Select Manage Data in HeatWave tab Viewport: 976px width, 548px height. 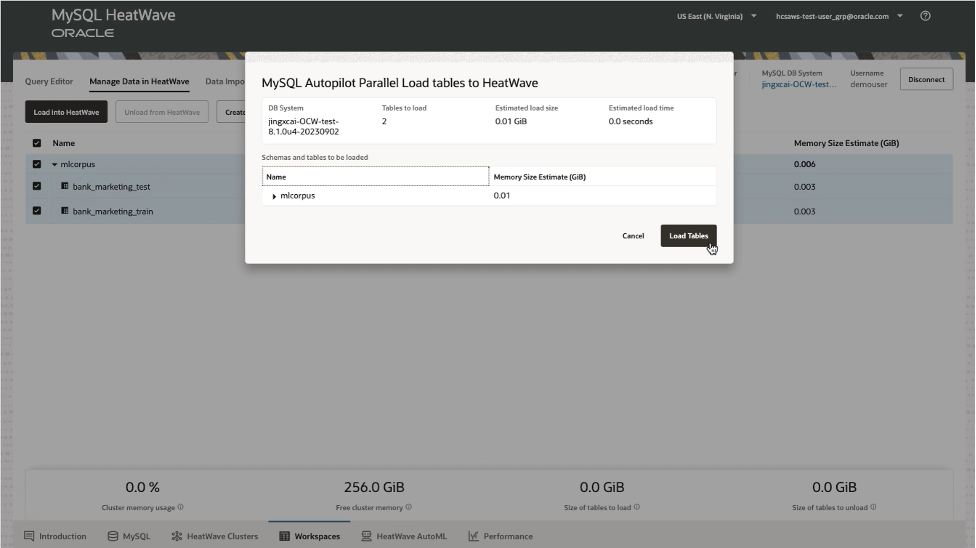[139, 82]
